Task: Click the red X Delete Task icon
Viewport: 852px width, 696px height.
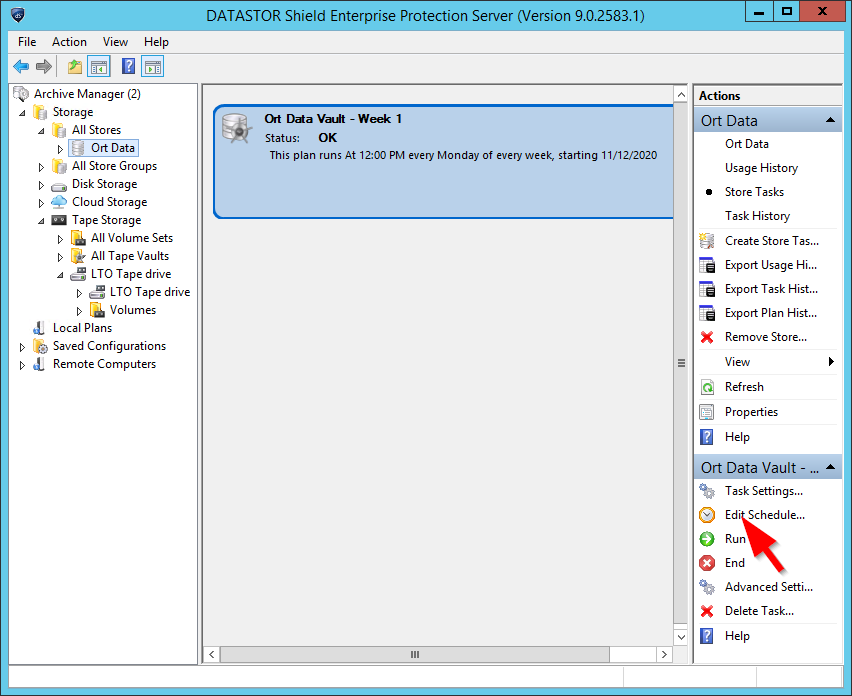Action: pos(707,611)
